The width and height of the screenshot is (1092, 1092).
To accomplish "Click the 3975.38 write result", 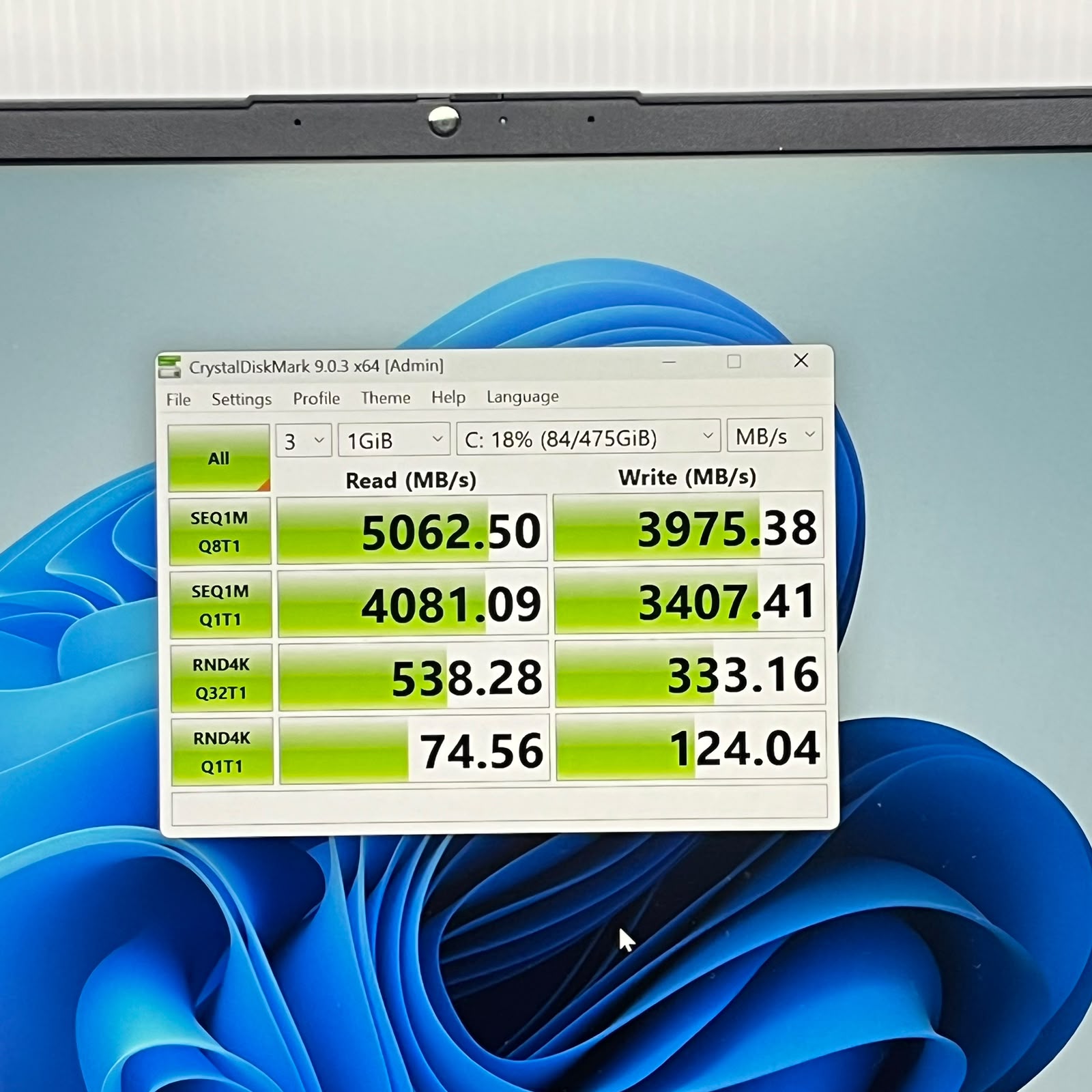I will (x=688, y=526).
